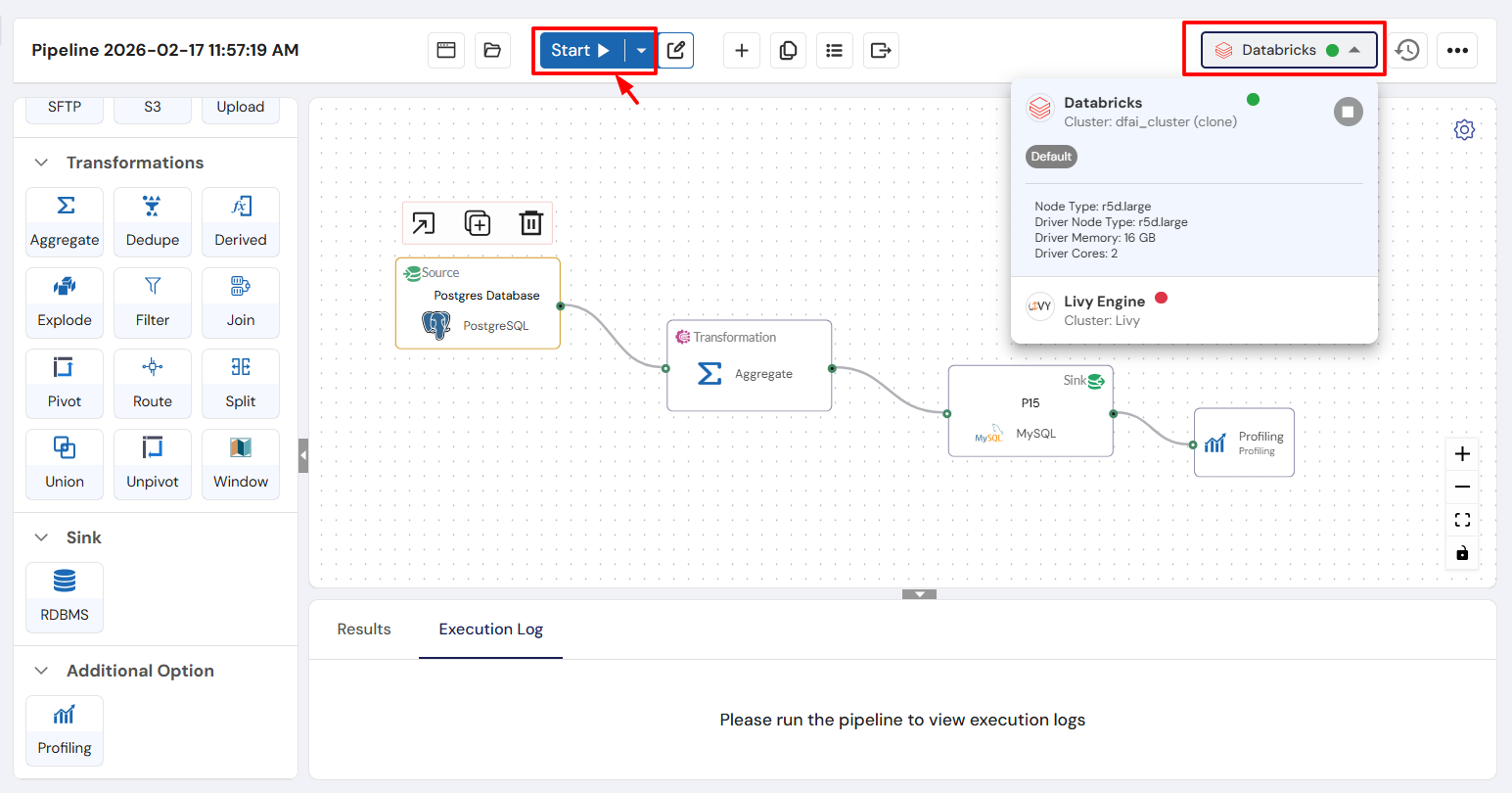1512x793 pixels.
Task: Switch to the Results tab
Action: coord(363,630)
